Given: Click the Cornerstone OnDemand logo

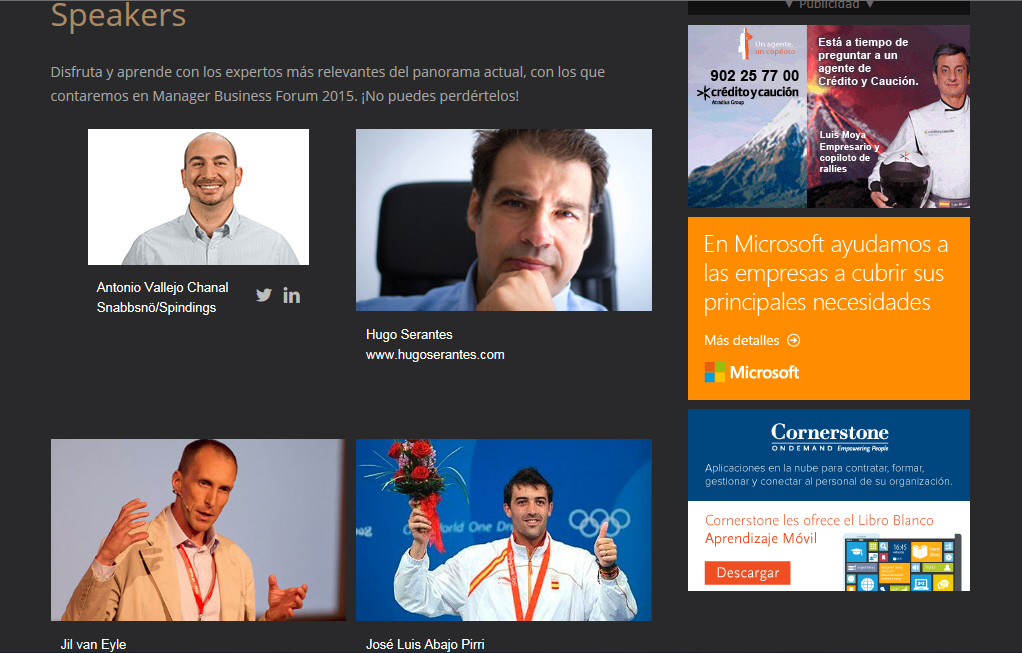Looking at the screenshot, I should (x=829, y=437).
